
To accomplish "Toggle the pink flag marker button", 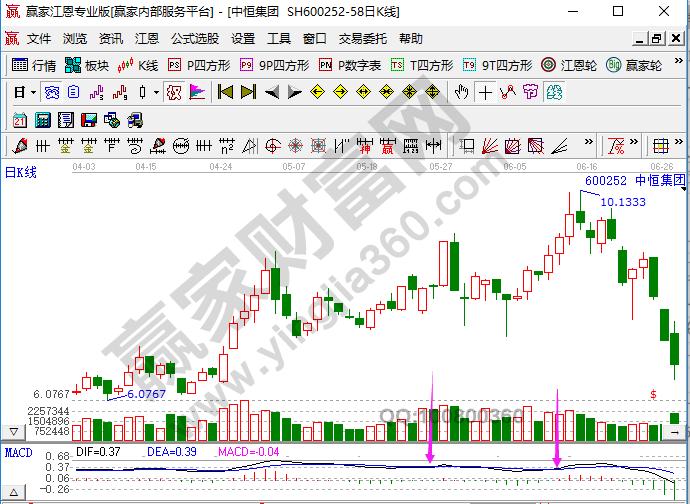I will pos(197,93).
